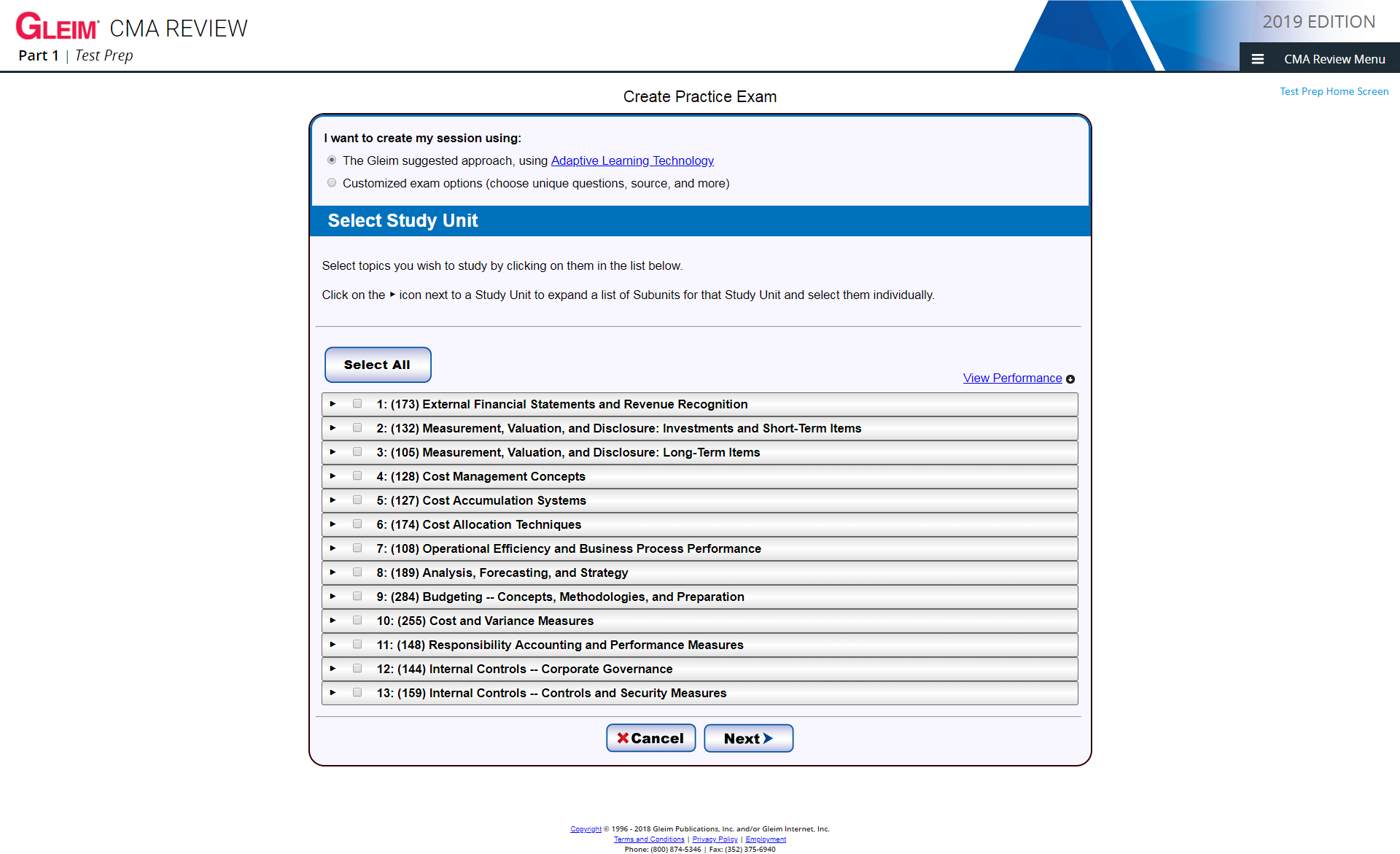This screenshot has height=854, width=1400.
Task: Click Next to proceed to exam creation
Action: coord(749,738)
